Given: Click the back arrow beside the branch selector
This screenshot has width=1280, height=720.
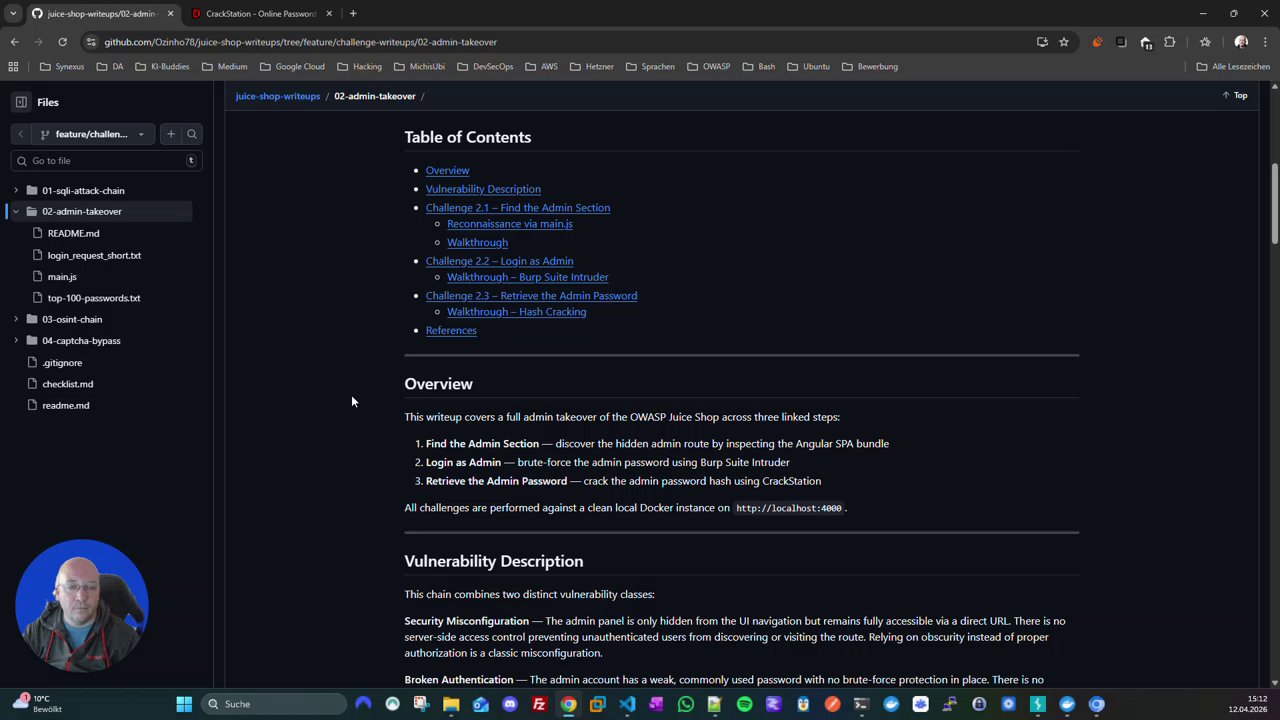Looking at the screenshot, I should 20,134.
